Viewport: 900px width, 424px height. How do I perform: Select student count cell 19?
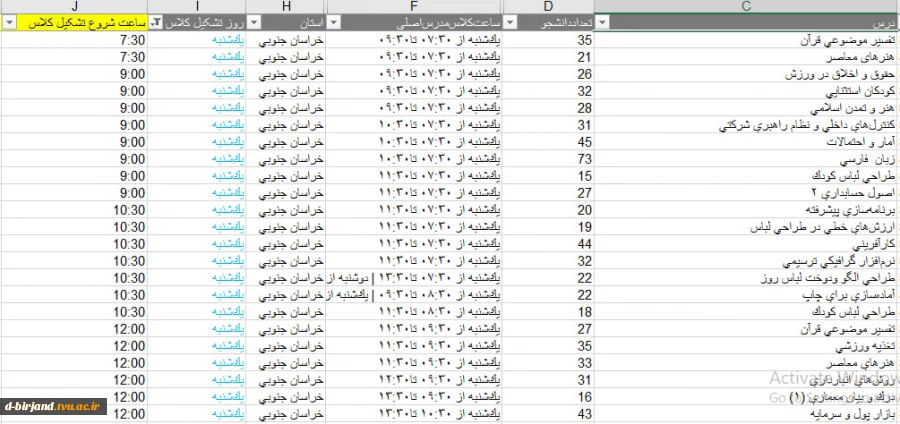(549, 227)
